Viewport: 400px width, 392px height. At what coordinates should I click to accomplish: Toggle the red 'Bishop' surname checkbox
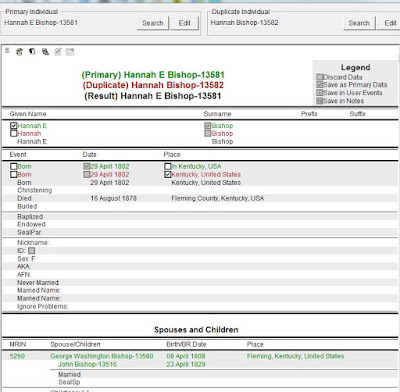(x=208, y=133)
